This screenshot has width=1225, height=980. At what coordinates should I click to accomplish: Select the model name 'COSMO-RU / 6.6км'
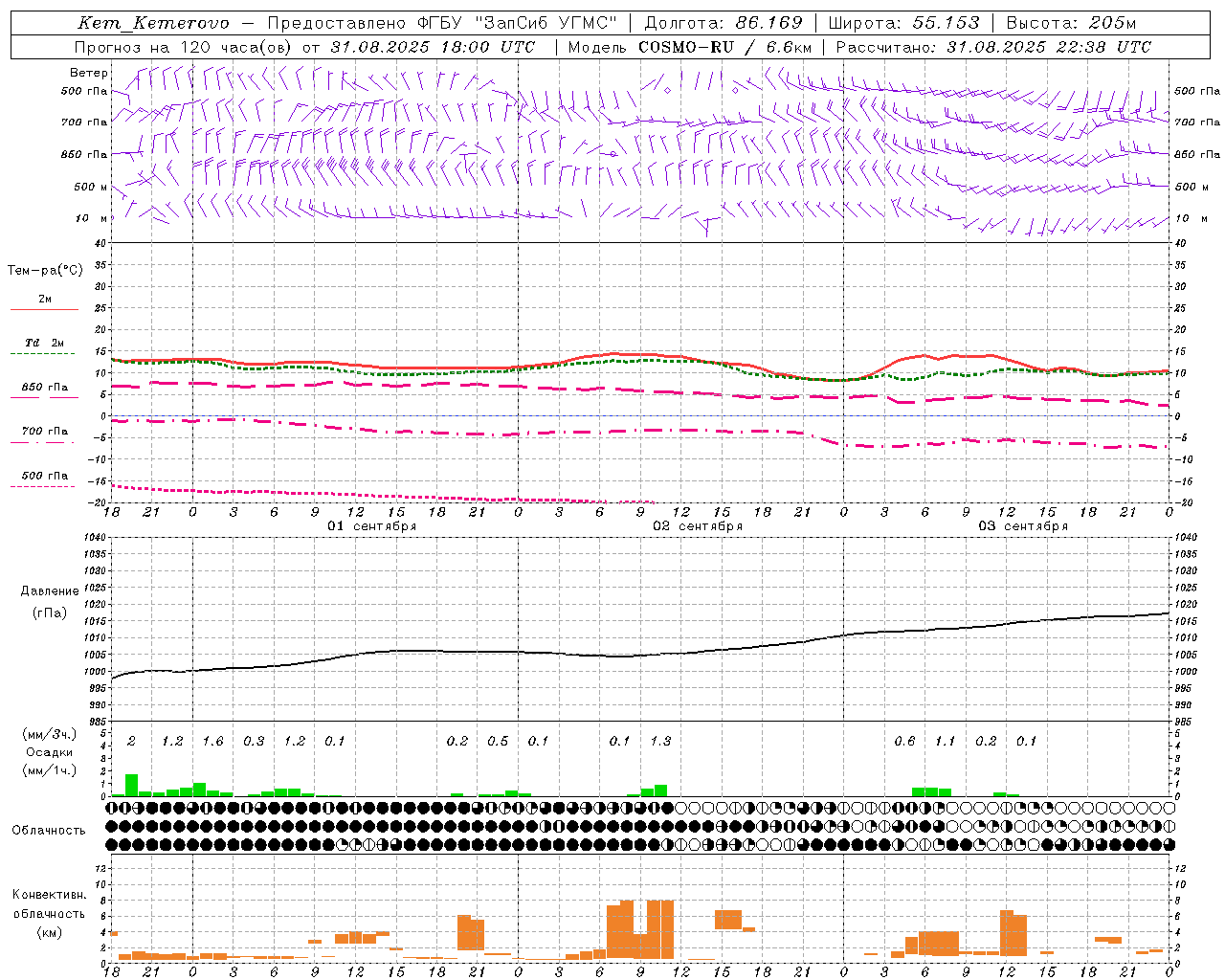tap(725, 47)
